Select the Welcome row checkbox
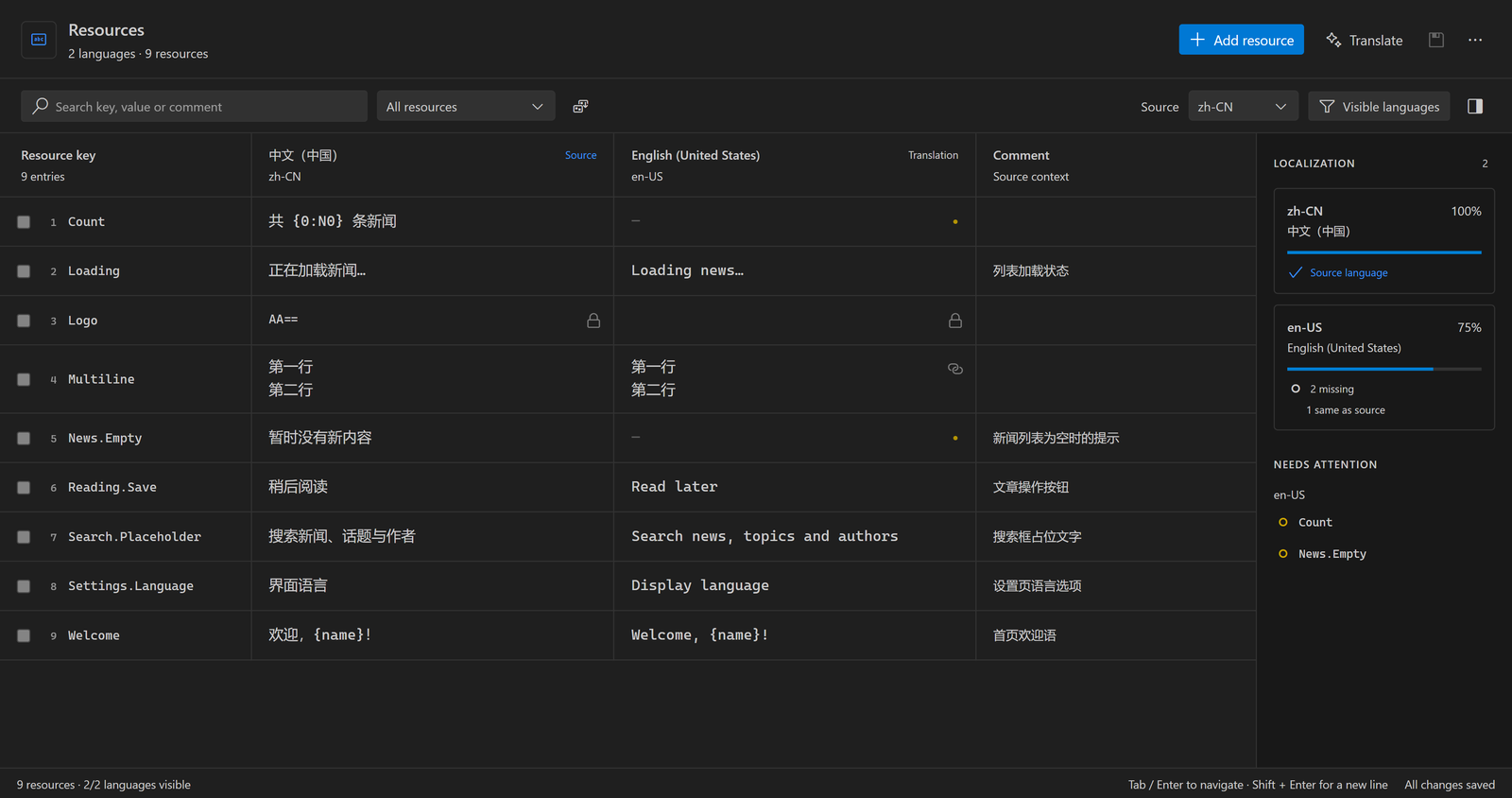 [24, 635]
